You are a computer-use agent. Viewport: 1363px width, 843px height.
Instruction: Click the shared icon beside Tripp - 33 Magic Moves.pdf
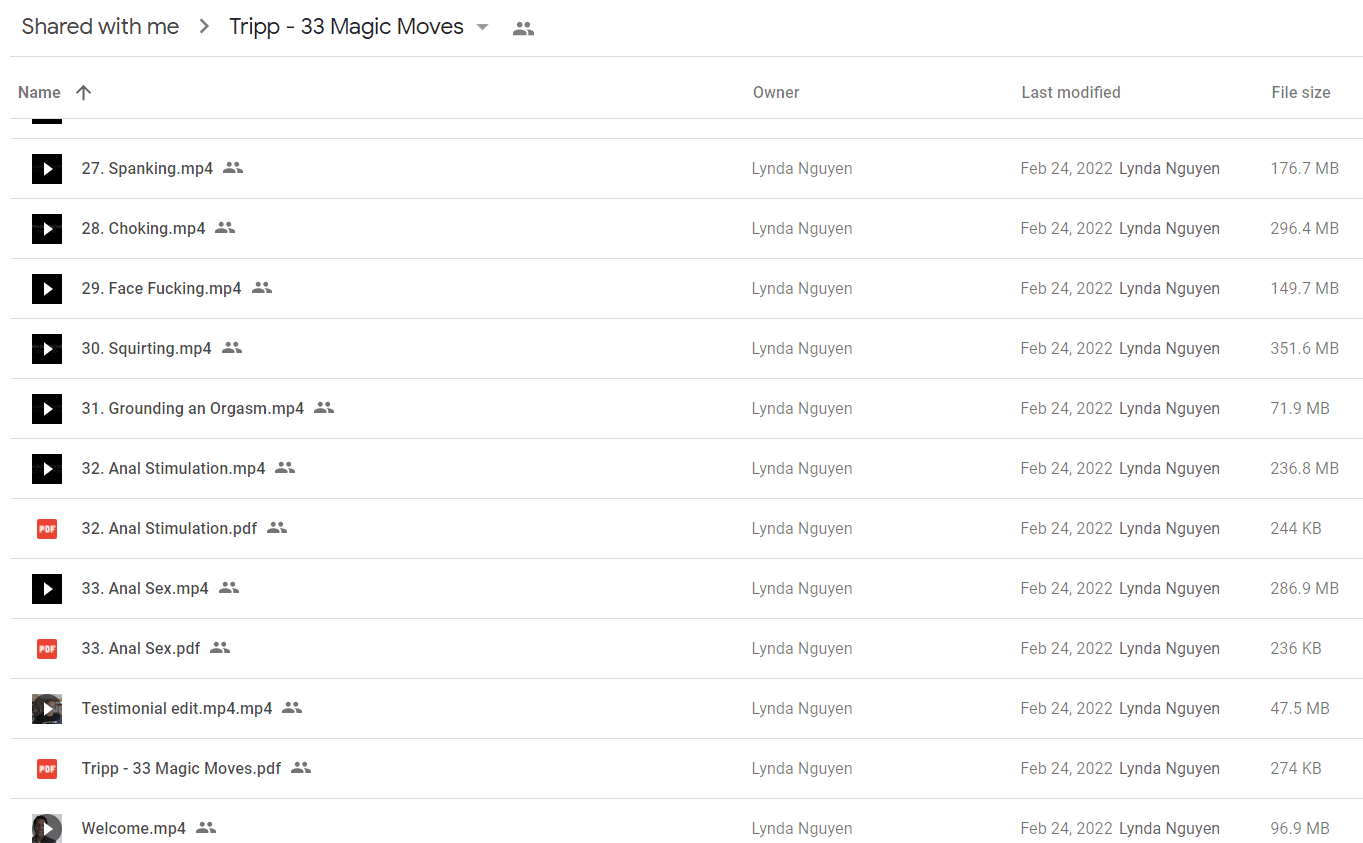pyautogui.click(x=301, y=768)
